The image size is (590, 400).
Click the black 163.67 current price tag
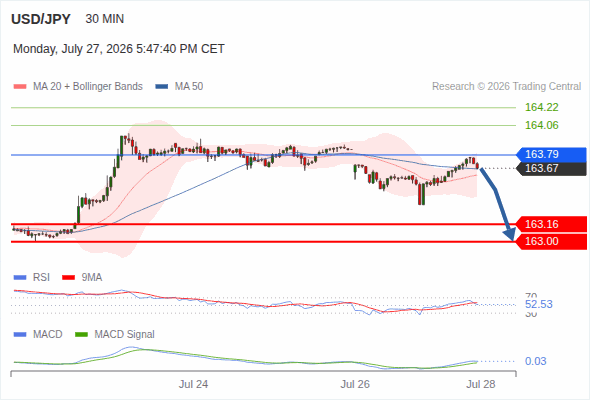point(551,168)
